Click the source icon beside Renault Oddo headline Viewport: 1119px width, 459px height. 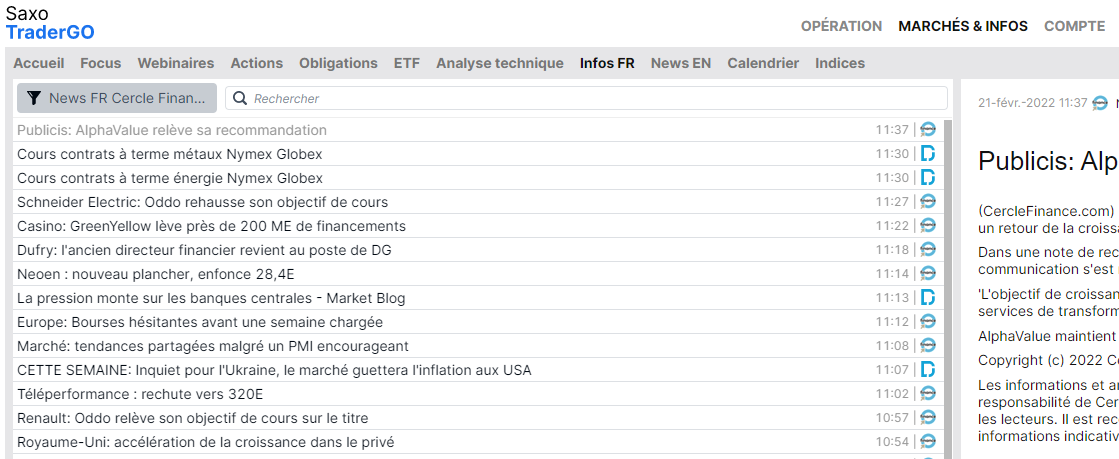coord(928,418)
